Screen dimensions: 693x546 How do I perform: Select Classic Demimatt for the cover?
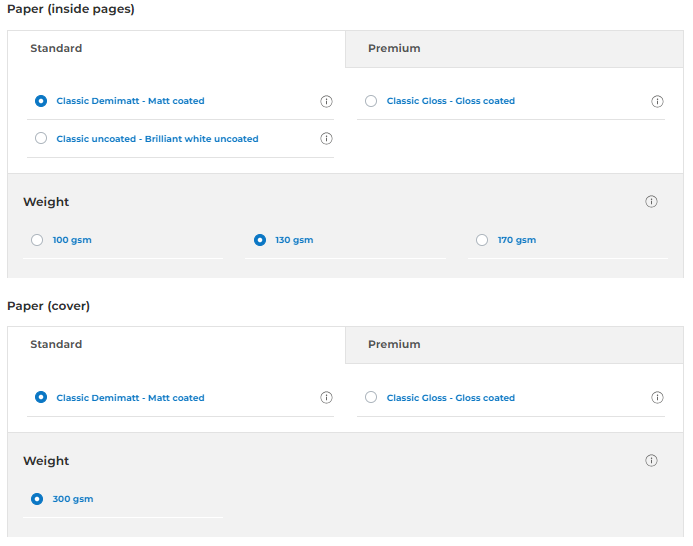coord(41,398)
